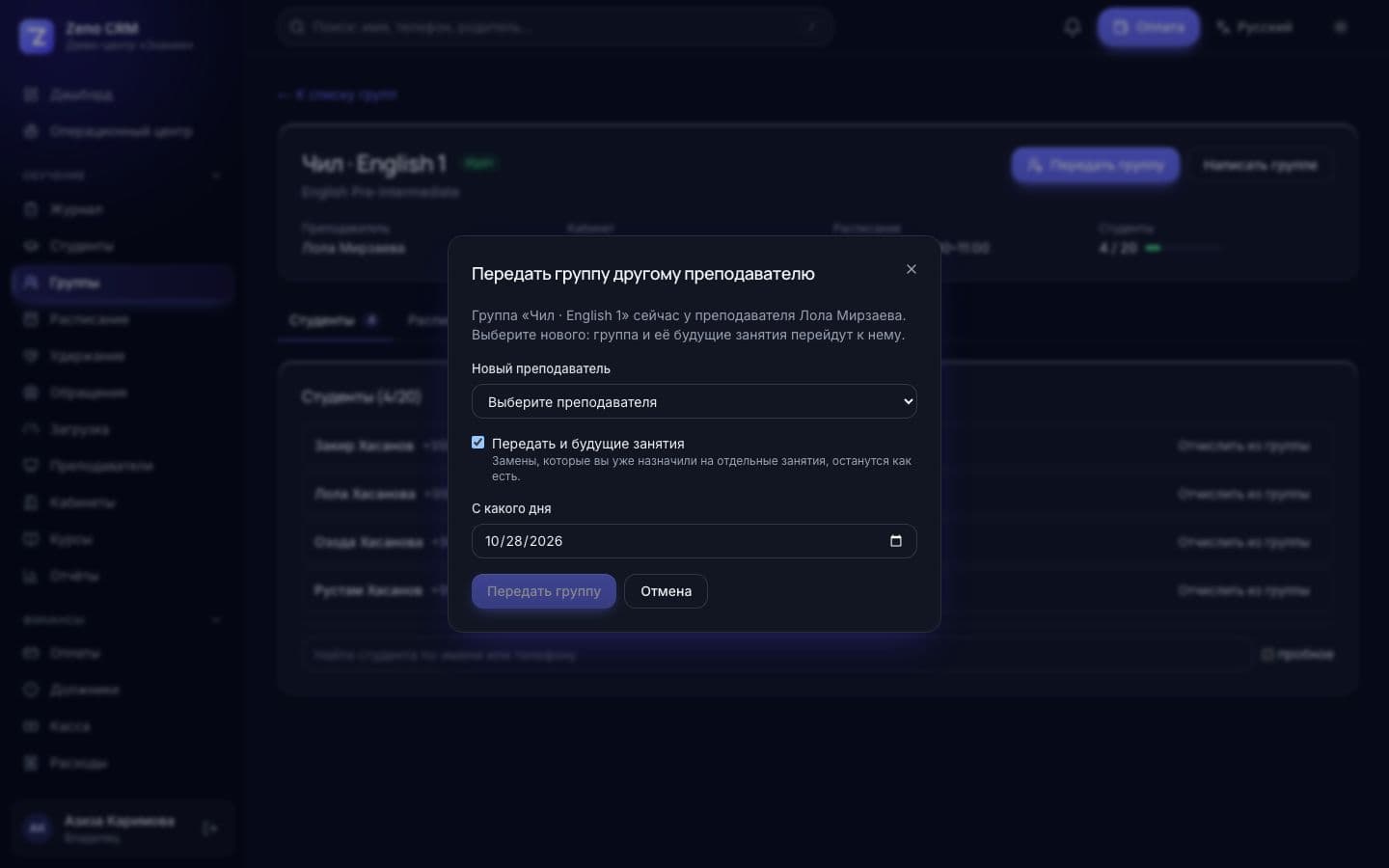Click the С какого дня label
Viewport: 1389px width, 868px height.
(511, 508)
